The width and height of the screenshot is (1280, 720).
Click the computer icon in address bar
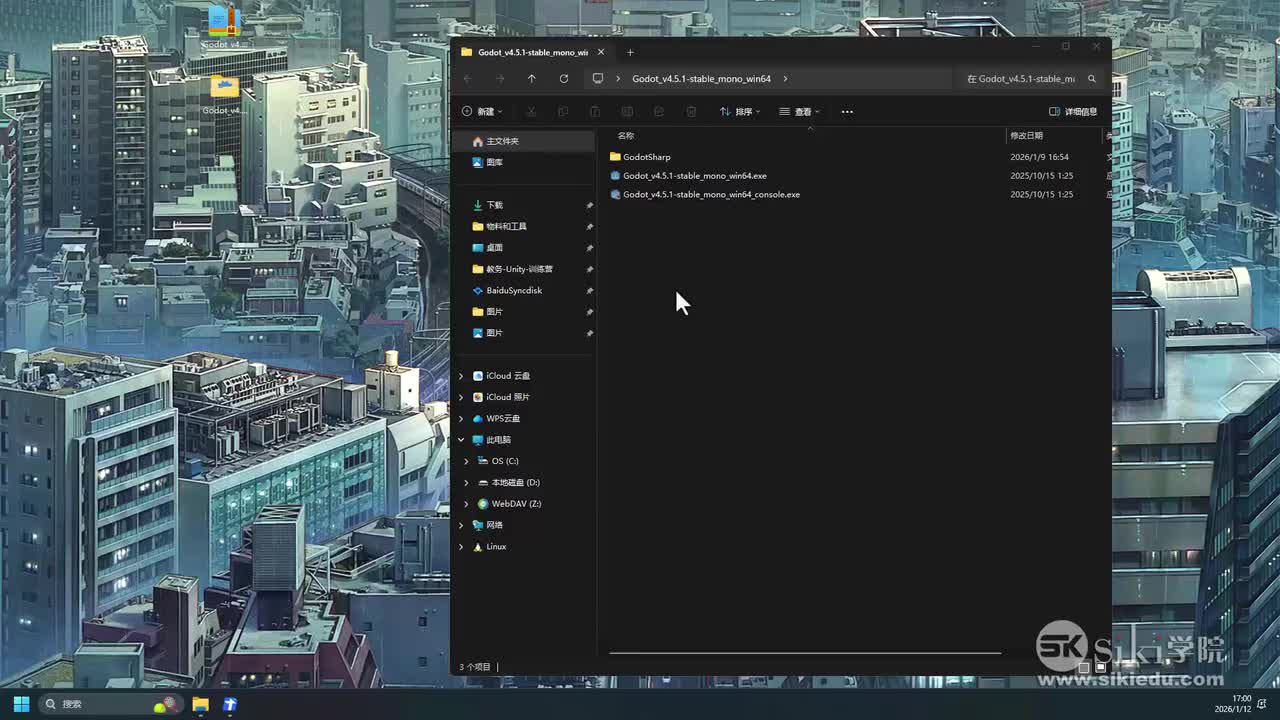[598, 79]
